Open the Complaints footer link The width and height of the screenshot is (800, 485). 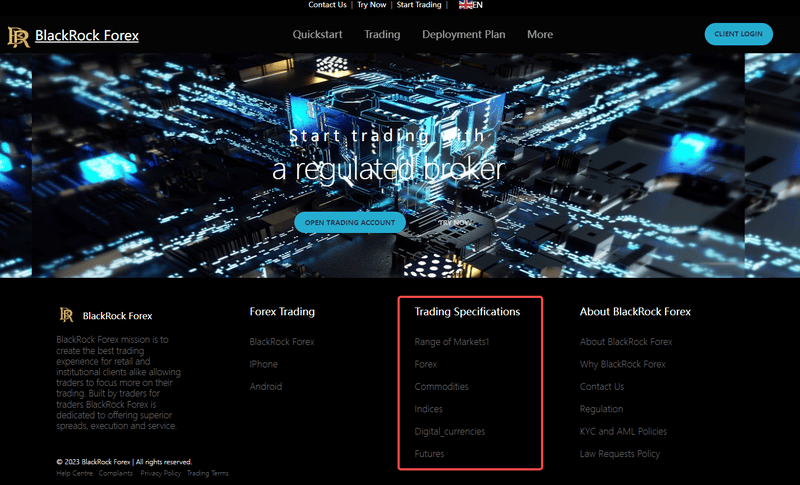coord(115,473)
